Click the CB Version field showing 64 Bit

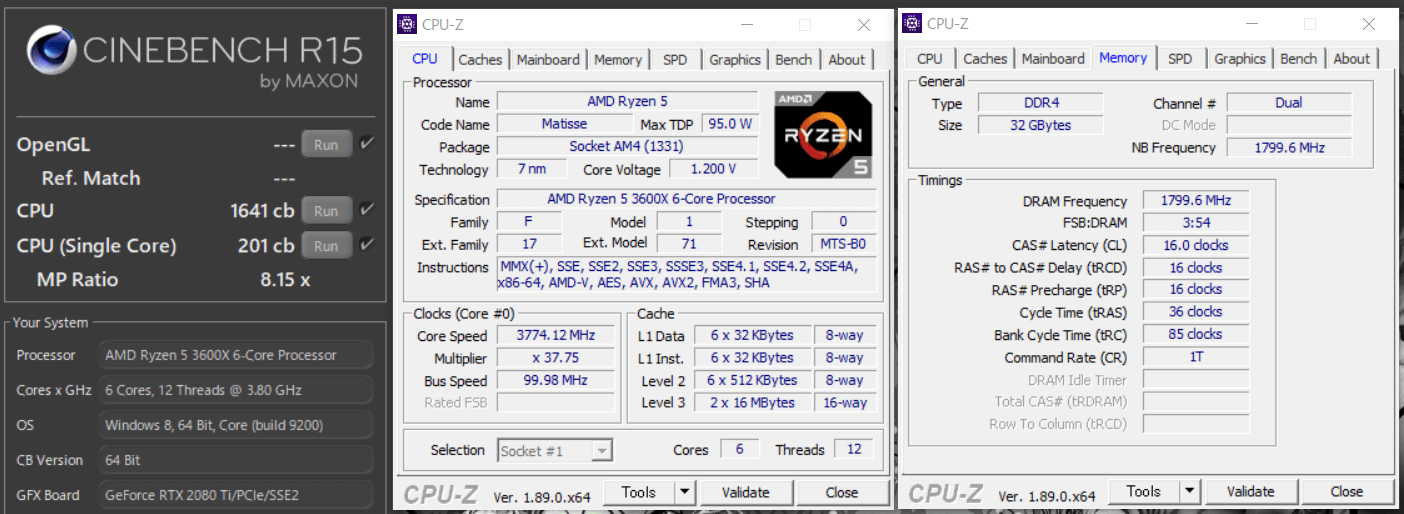click(x=236, y=460)
